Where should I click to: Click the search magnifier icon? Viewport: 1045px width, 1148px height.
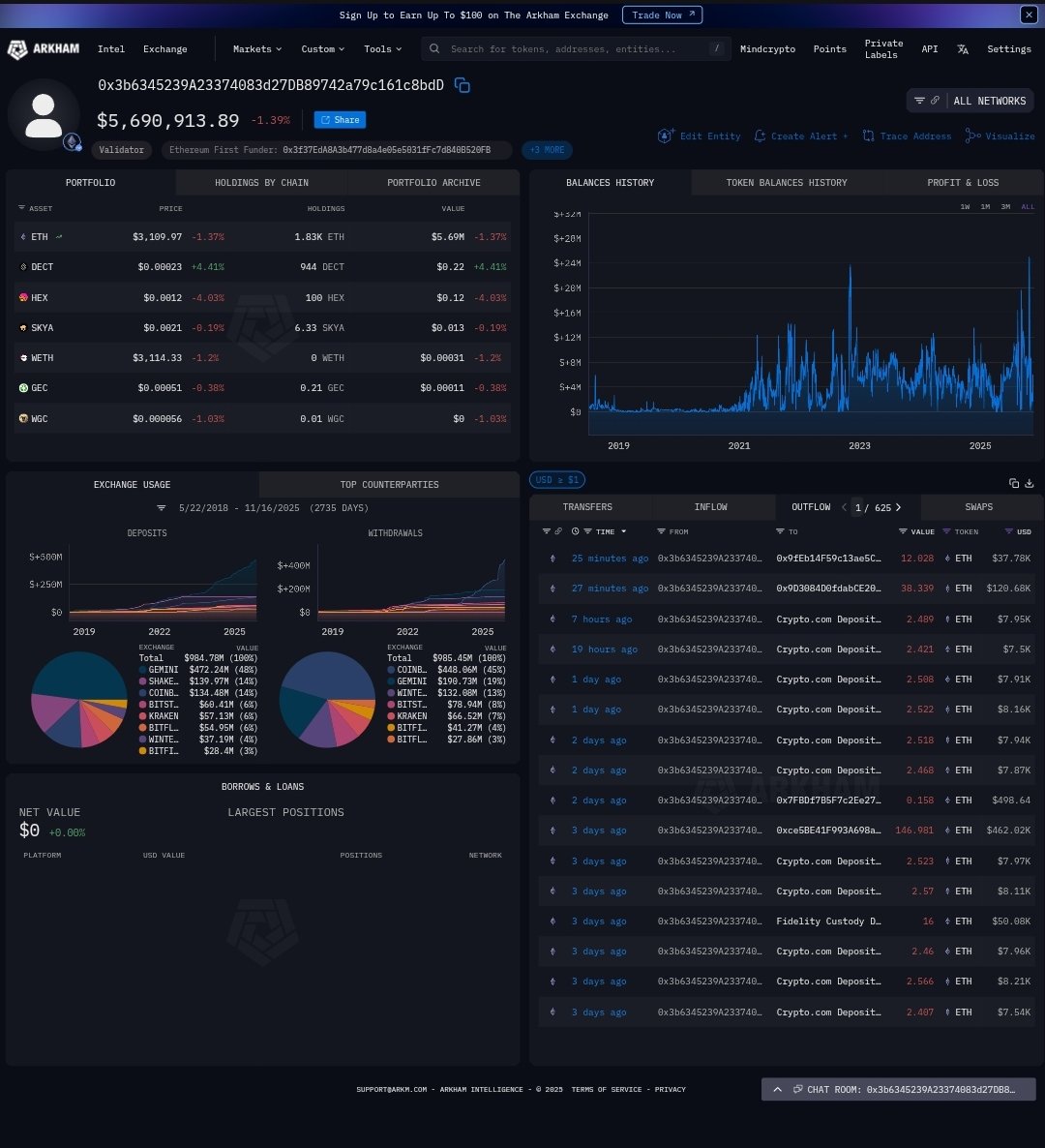[x=433, y=48]
